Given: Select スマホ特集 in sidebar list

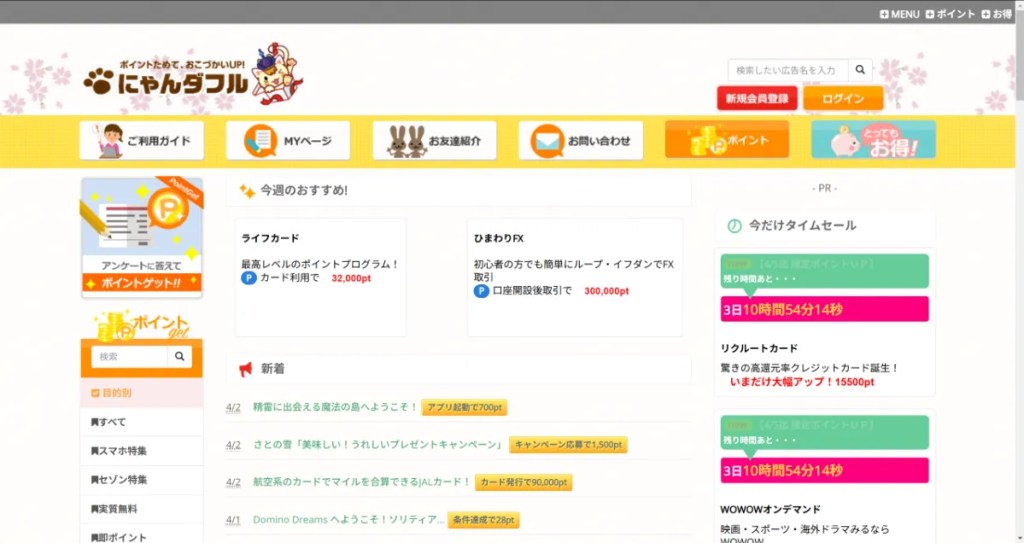Looking at the screenshot, I should pyautogui.click(x=141, y=451).
